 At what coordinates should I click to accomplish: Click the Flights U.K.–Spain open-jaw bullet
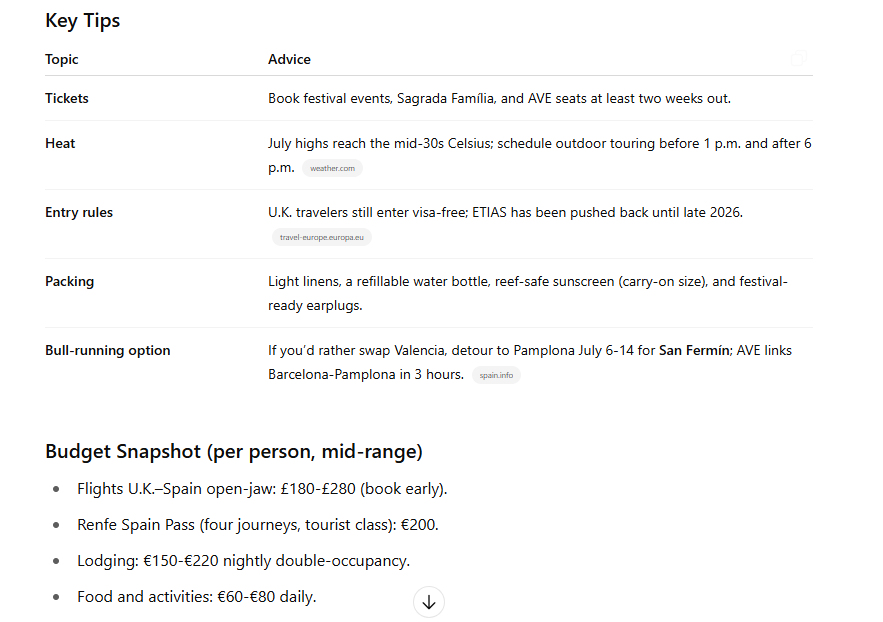click(x=262, y=489)
